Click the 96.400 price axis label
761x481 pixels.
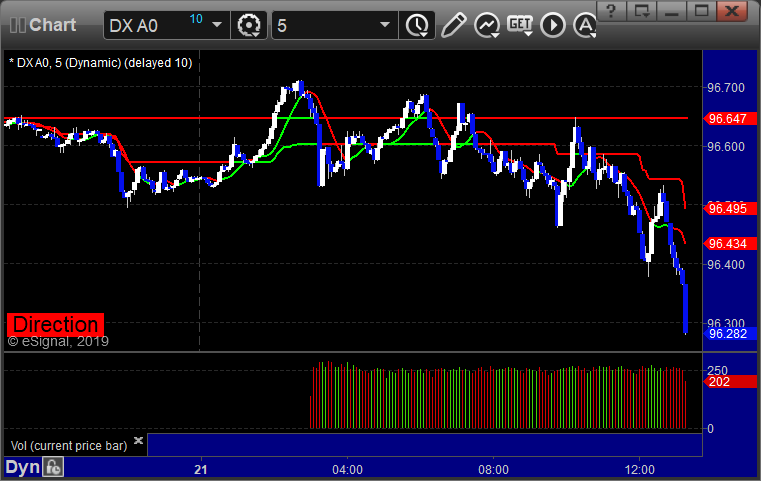pyautogui.click(x=726, y=265)
